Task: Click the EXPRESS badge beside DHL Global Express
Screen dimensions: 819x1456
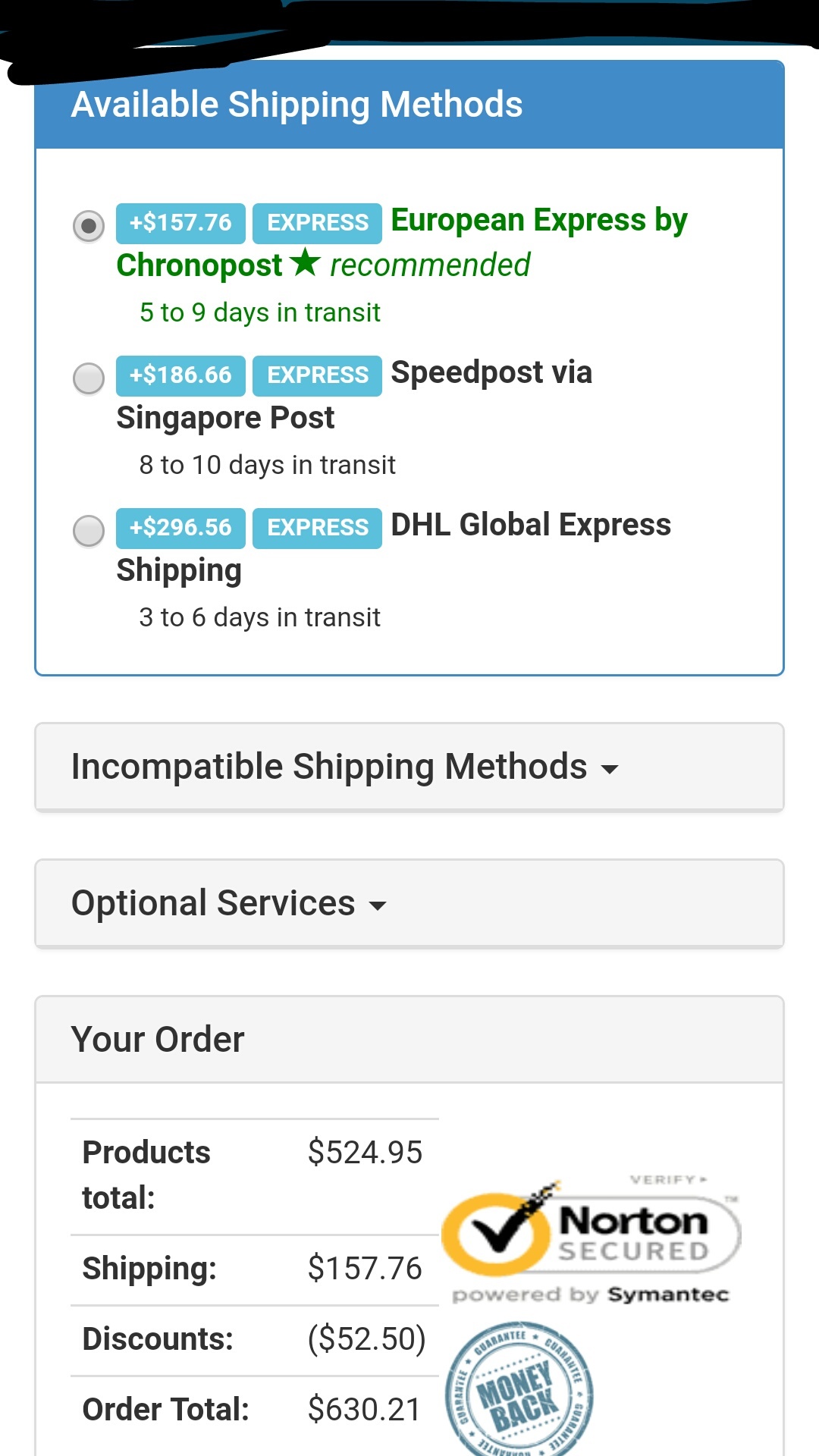Action: (317, 528)
